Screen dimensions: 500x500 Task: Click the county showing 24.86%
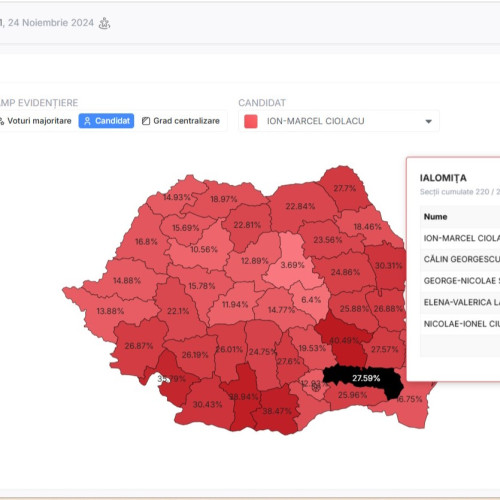point(345,272)
